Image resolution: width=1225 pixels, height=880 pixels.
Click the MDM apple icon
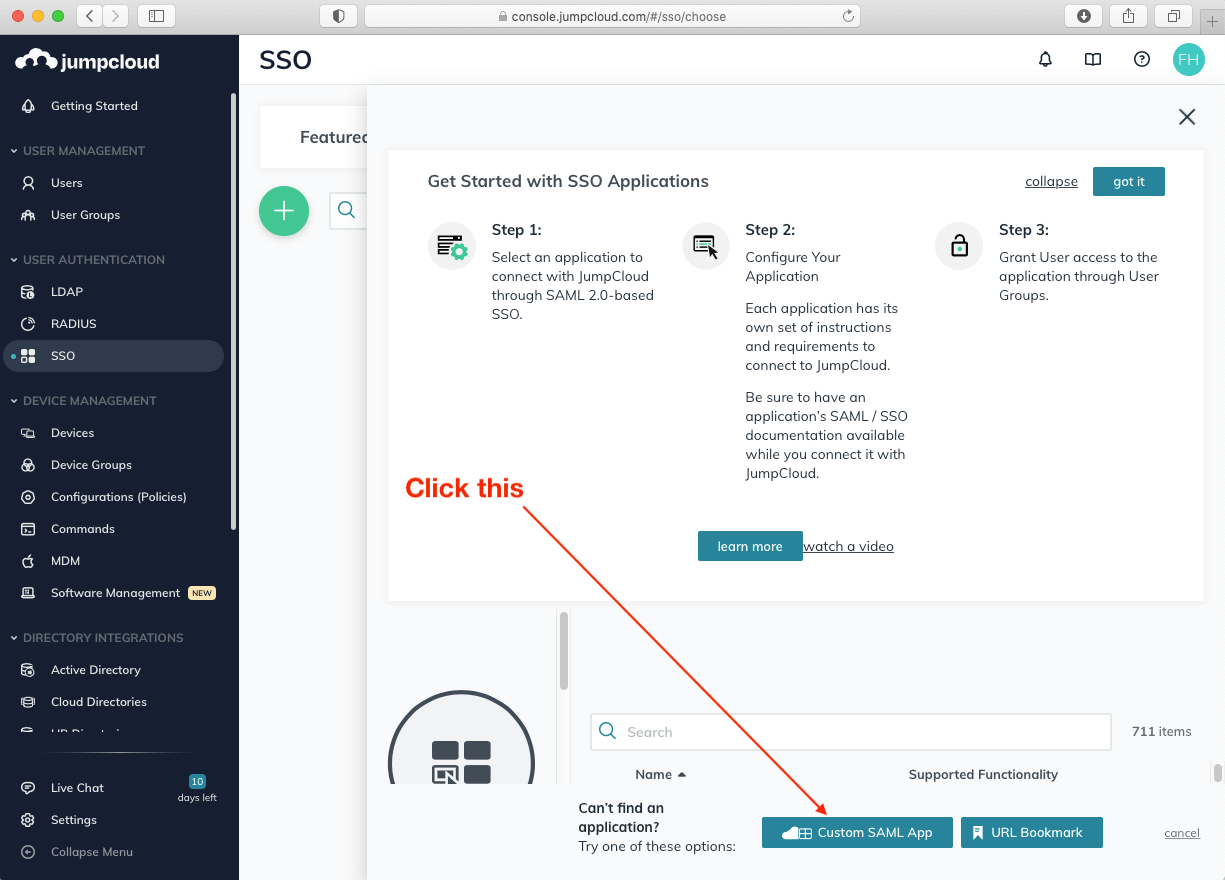click(x=28, y=561)
